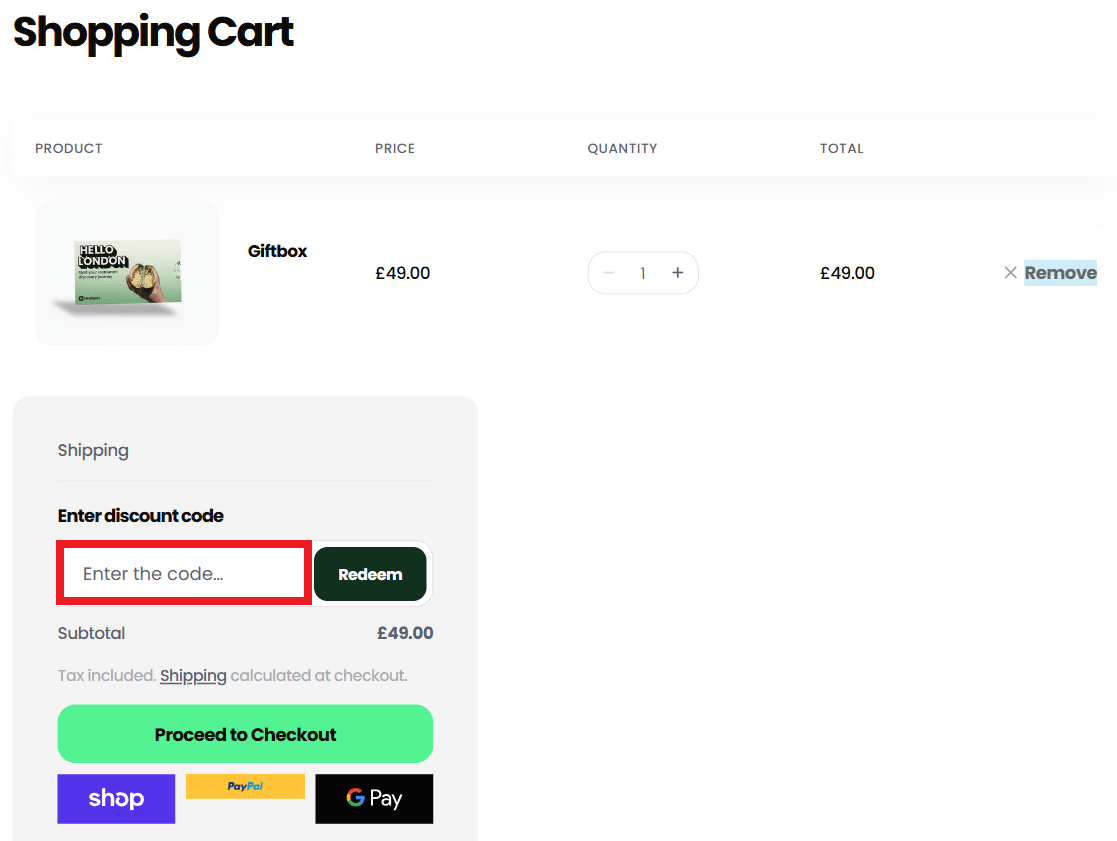The width and height of the screenshot is (1117, 841).
Task: Click the minus icon to decrease quantity
Action: point(608,272)
